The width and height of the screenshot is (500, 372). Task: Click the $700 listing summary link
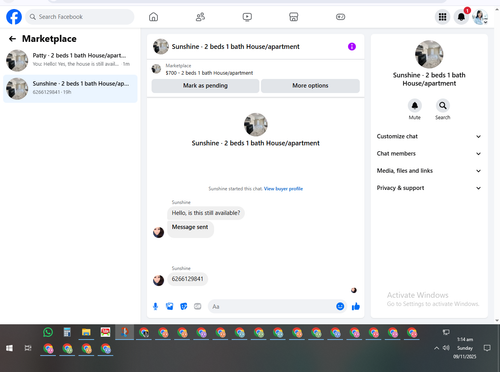tap(209, 73)
